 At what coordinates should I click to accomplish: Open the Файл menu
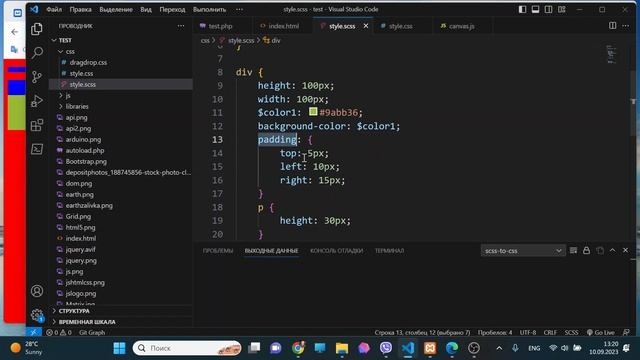(54, 9)
